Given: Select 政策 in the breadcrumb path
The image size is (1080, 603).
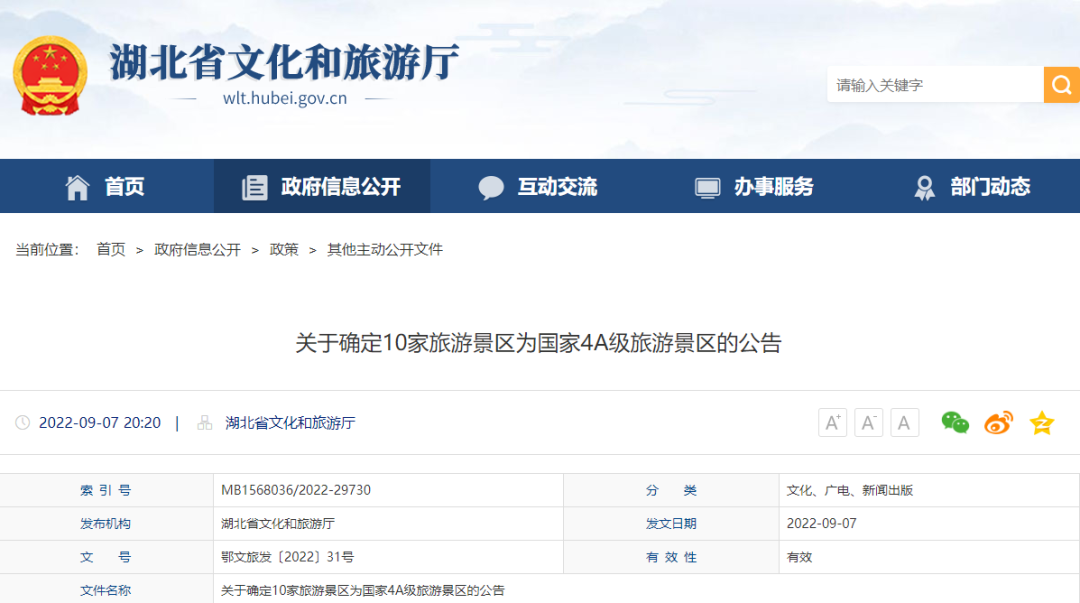Looking at the screenshot, I should click(284, 250).
